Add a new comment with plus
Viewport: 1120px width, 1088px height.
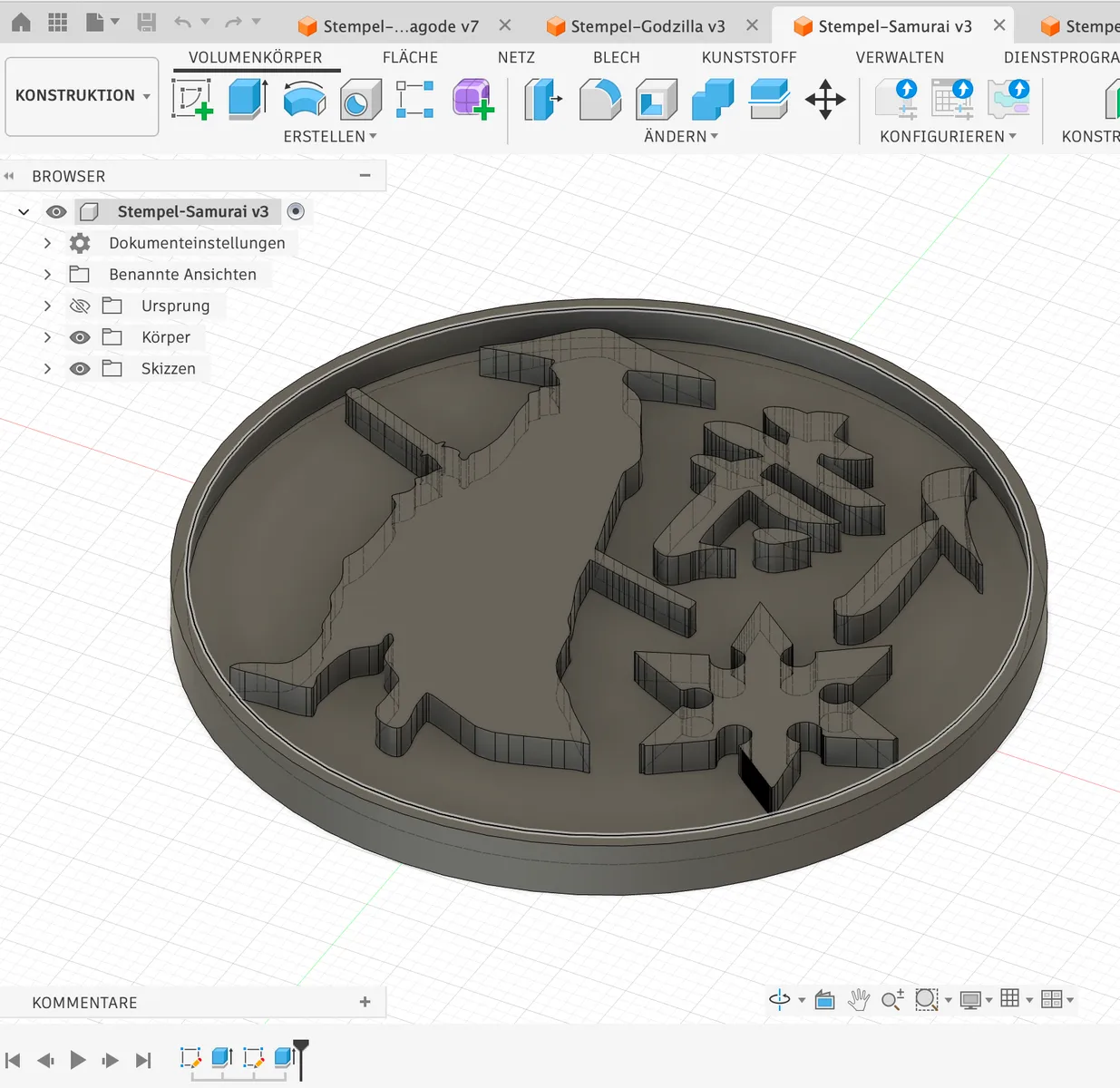365,1002
